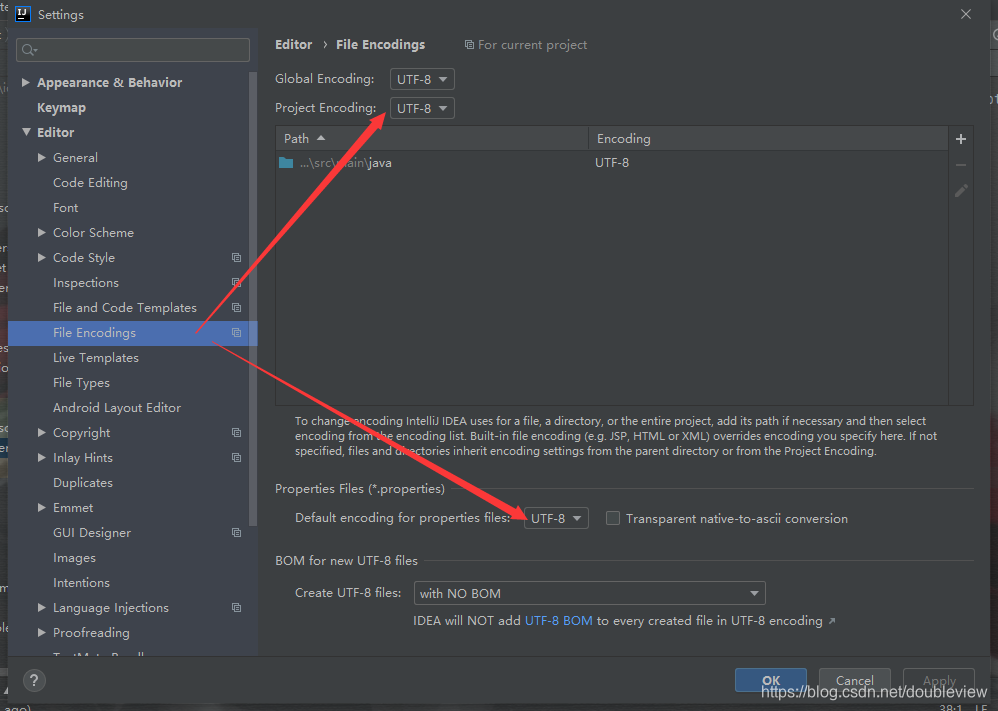
Task: Open the Create UTF-8 files combo box
Action: pos(589,593)
